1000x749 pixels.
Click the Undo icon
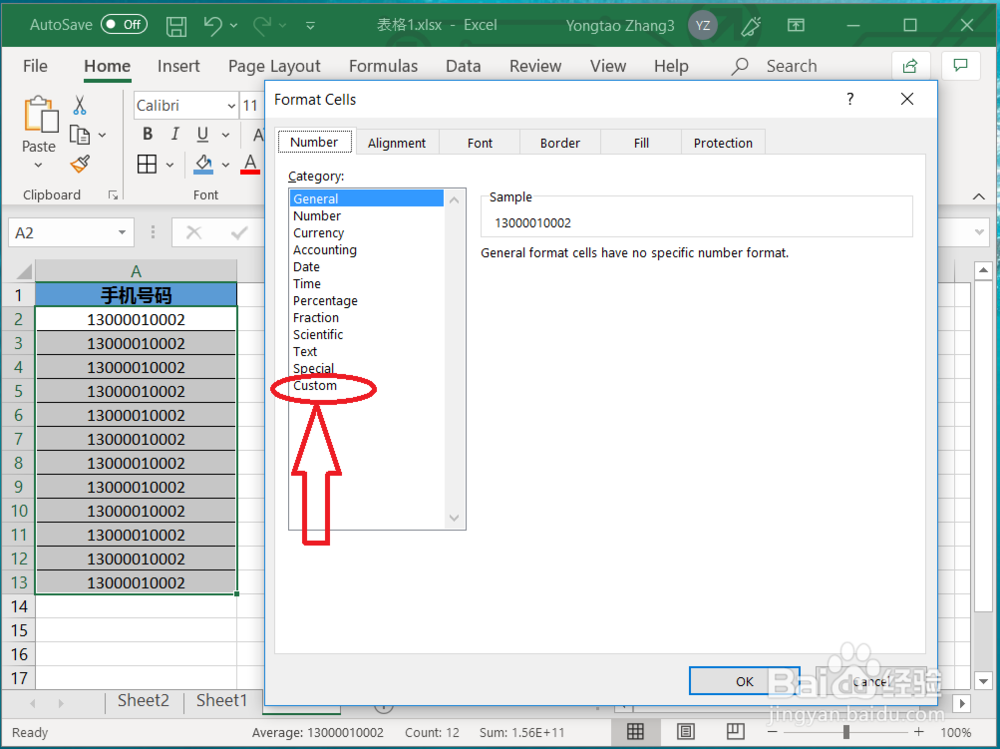pyautogui.click(x=214, y=26)
